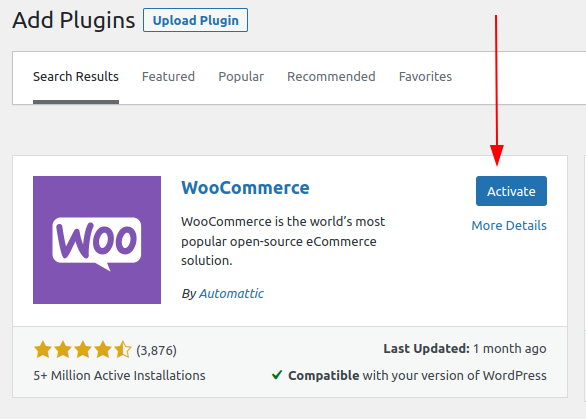Viewport: 586px width, 419px height.
Task: Switch to the Popular tab
Action: click(241, 77)
